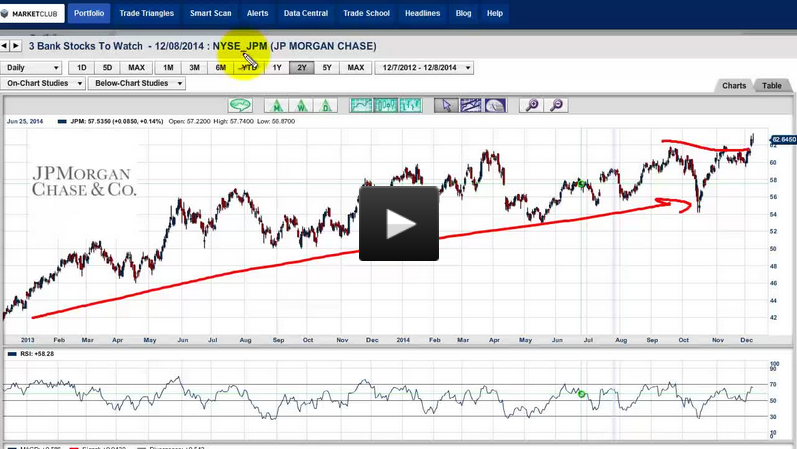
Task: Select the long-term MAX button after 5Y
Action: [356, 68]
